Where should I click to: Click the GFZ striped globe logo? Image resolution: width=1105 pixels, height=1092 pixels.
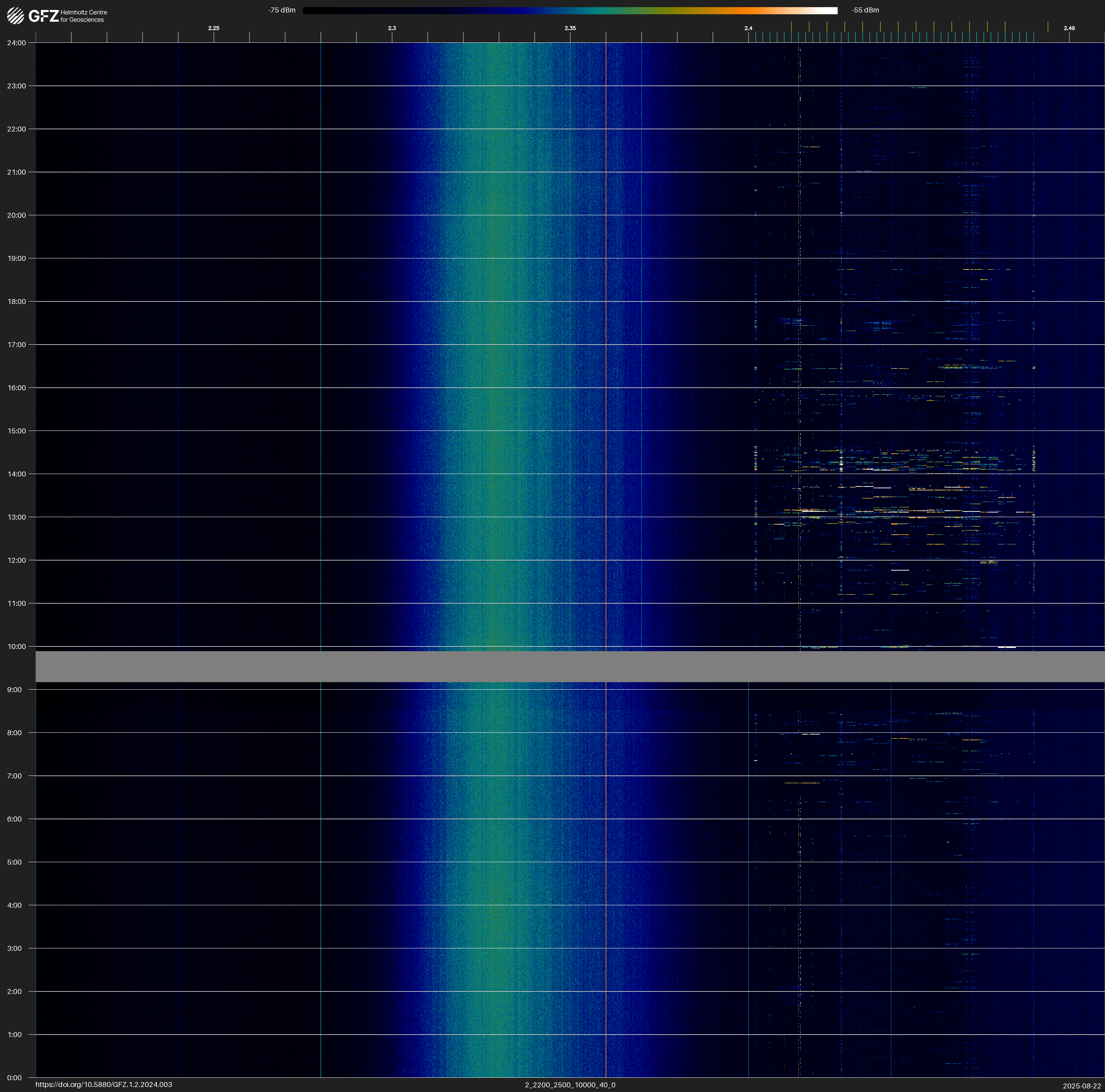[x=15, y=15]
